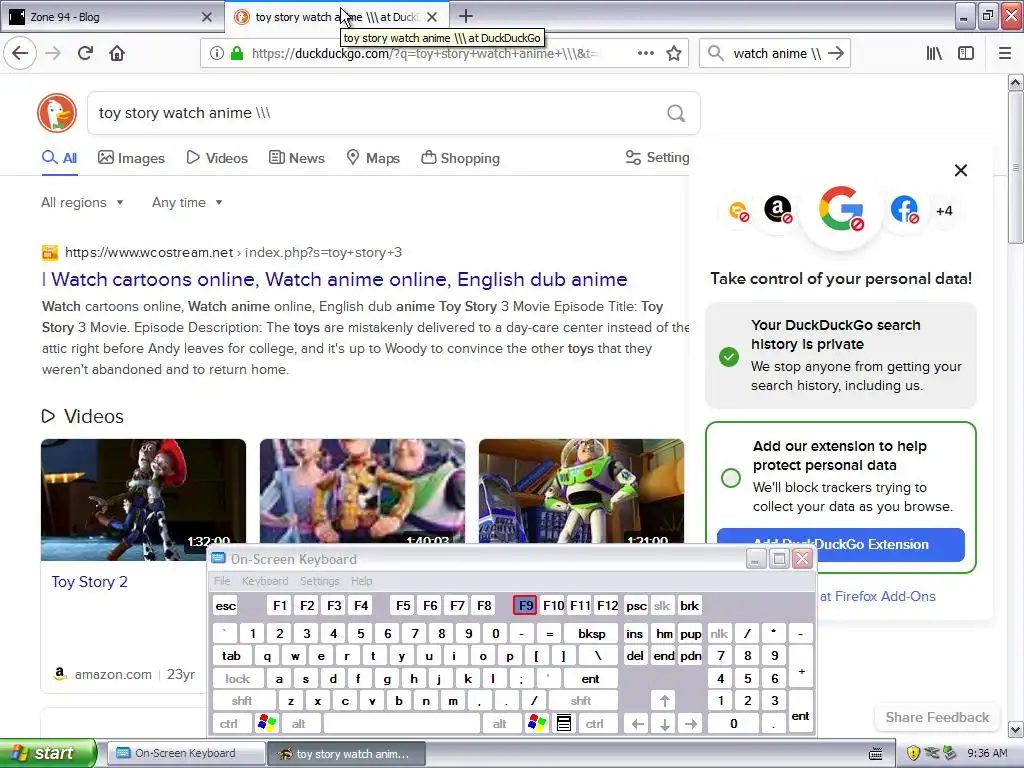Image resolution: width=1024 pixels, height=768 pixels.
Task: Click the security shield tray icon
Action: pyautogui.click(x=913, y=753)
